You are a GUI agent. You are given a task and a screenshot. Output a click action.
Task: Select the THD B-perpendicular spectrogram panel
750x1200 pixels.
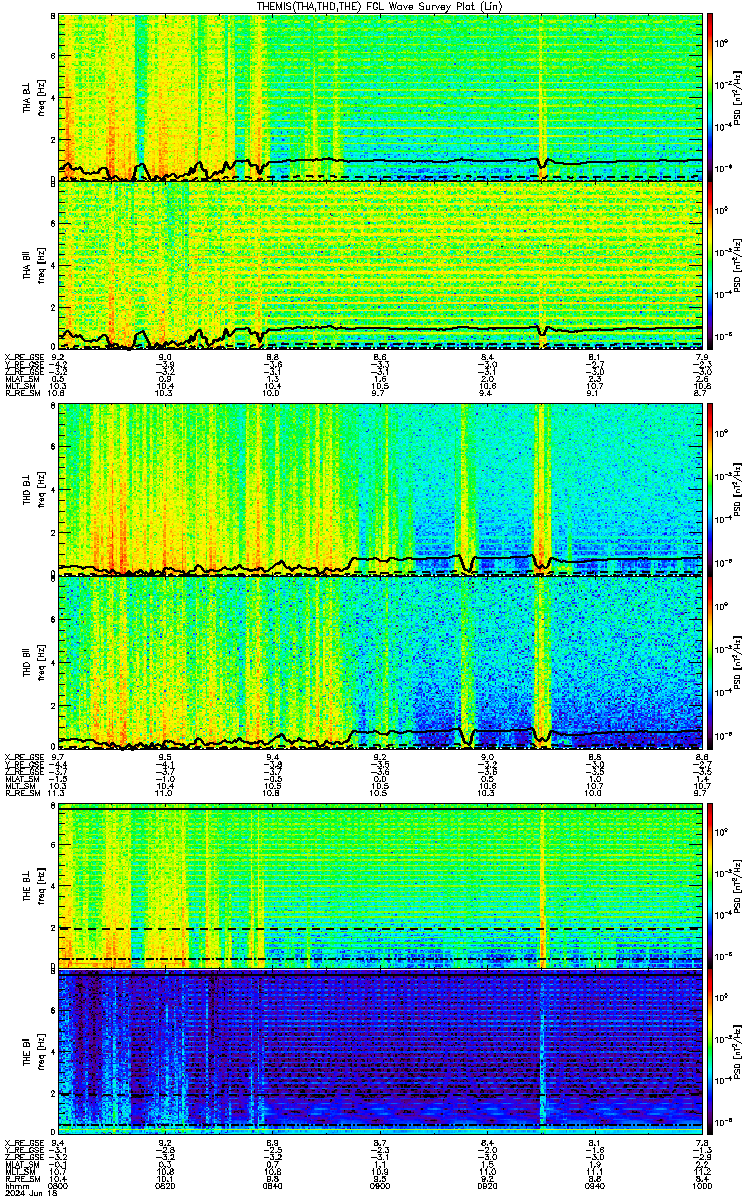tap(380, 489)
